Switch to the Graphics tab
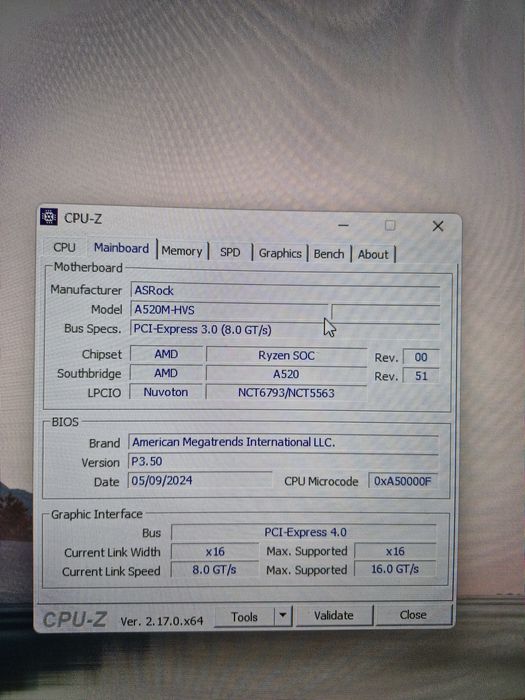525x700 pixels. [x=280, y=254]
